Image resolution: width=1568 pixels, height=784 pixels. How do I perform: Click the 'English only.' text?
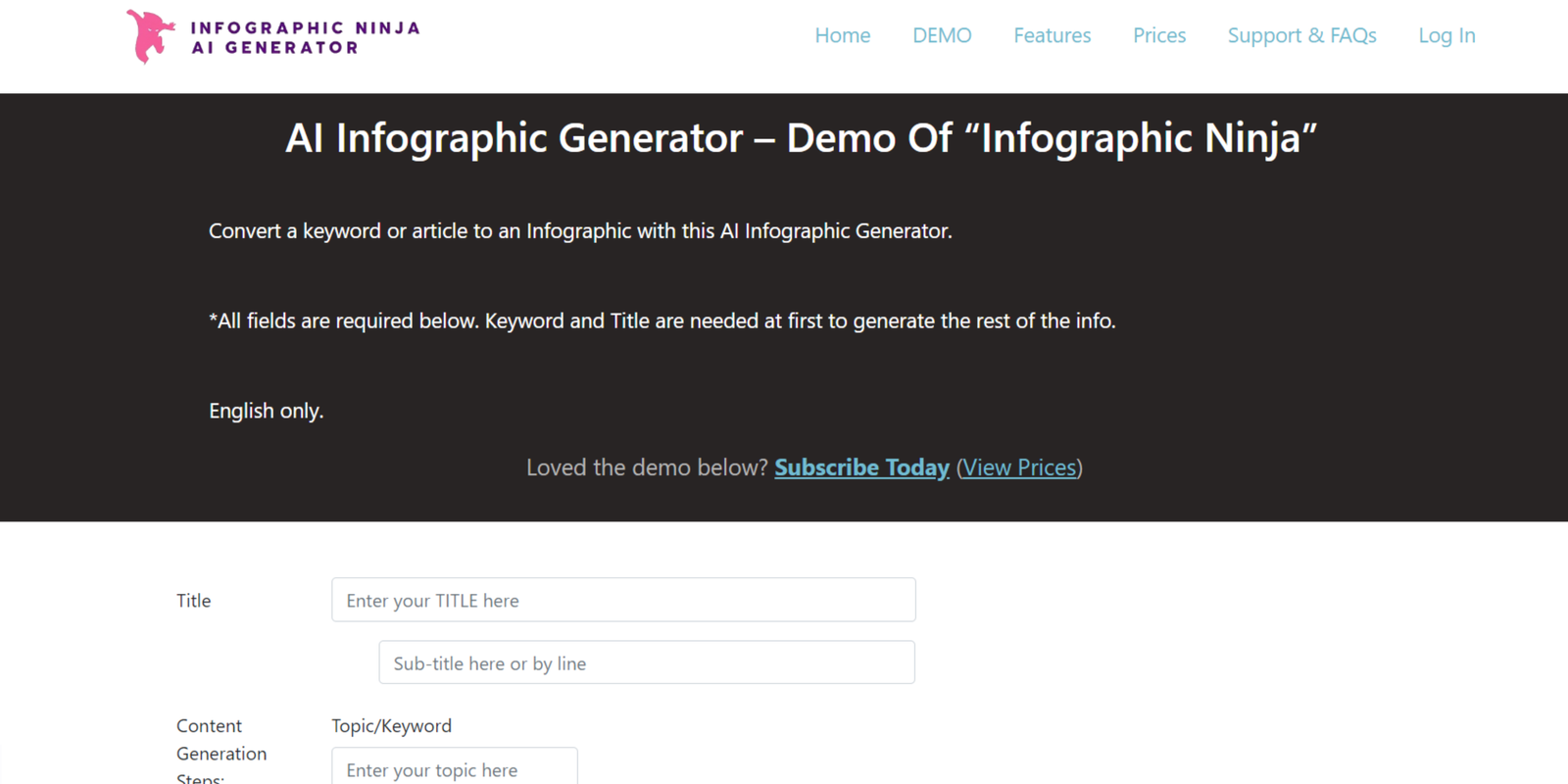[266, 411]
